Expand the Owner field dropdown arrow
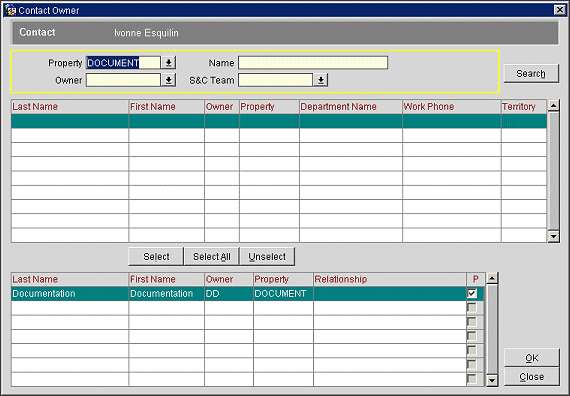 pos(168,80)
